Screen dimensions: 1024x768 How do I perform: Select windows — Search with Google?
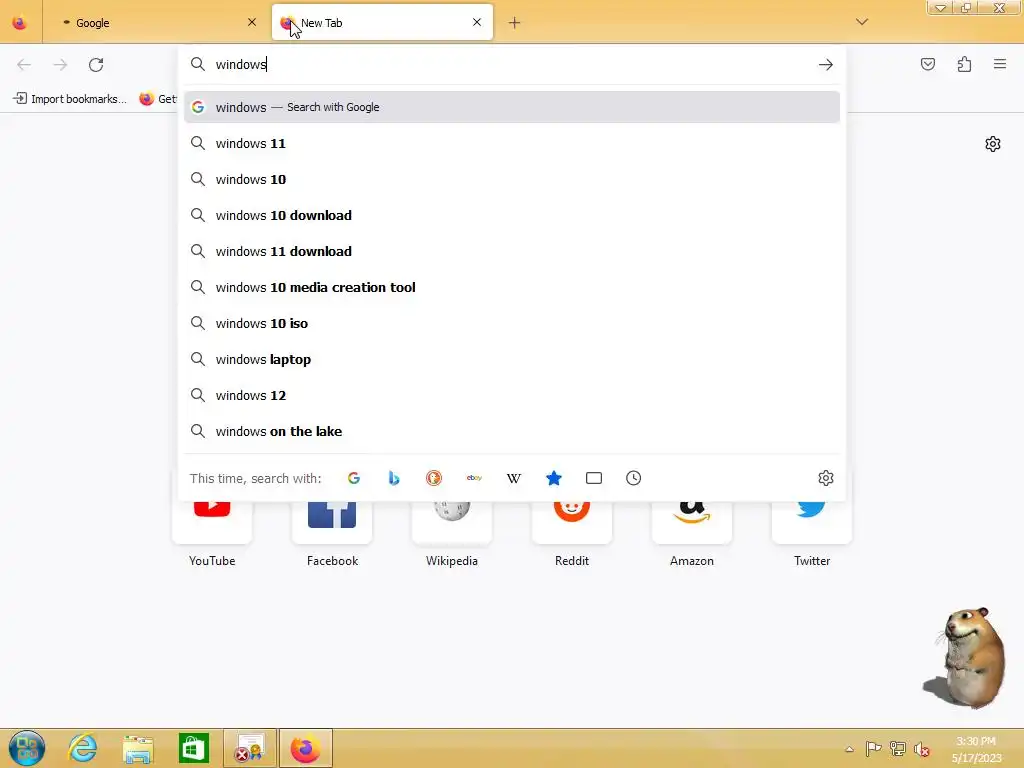512,107
